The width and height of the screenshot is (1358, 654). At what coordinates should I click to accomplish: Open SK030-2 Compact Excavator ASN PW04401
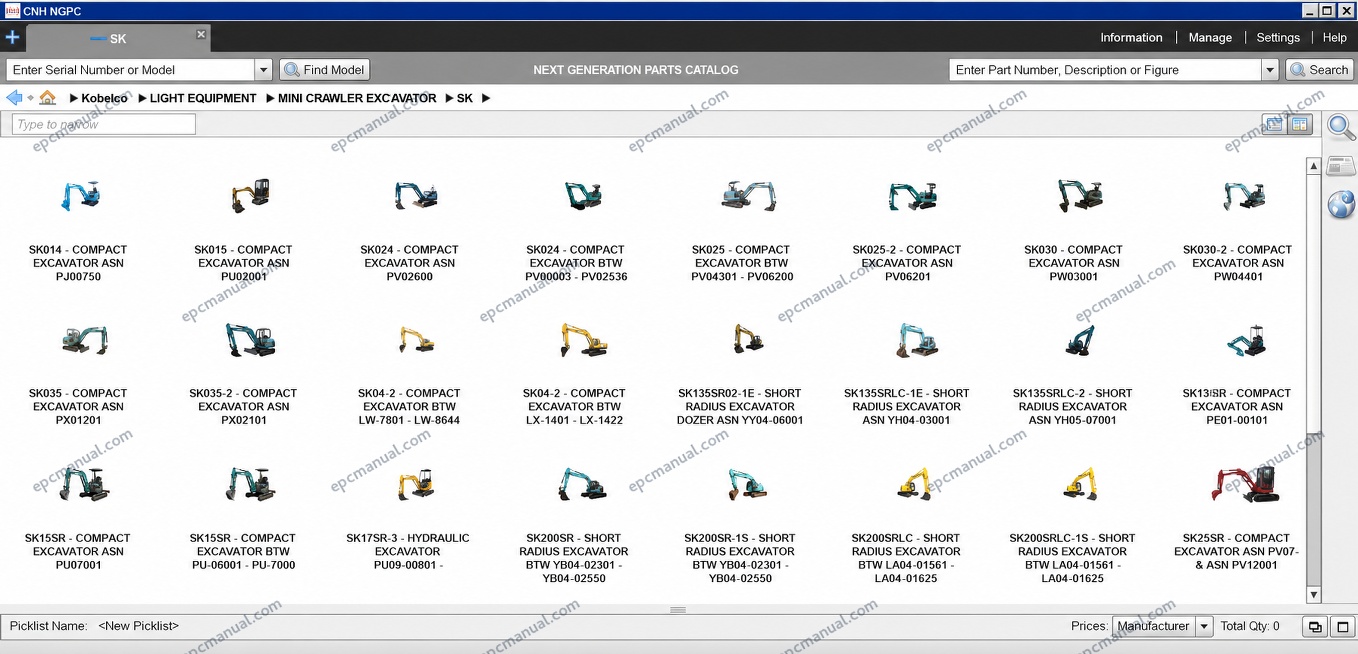pos(1238,230)
